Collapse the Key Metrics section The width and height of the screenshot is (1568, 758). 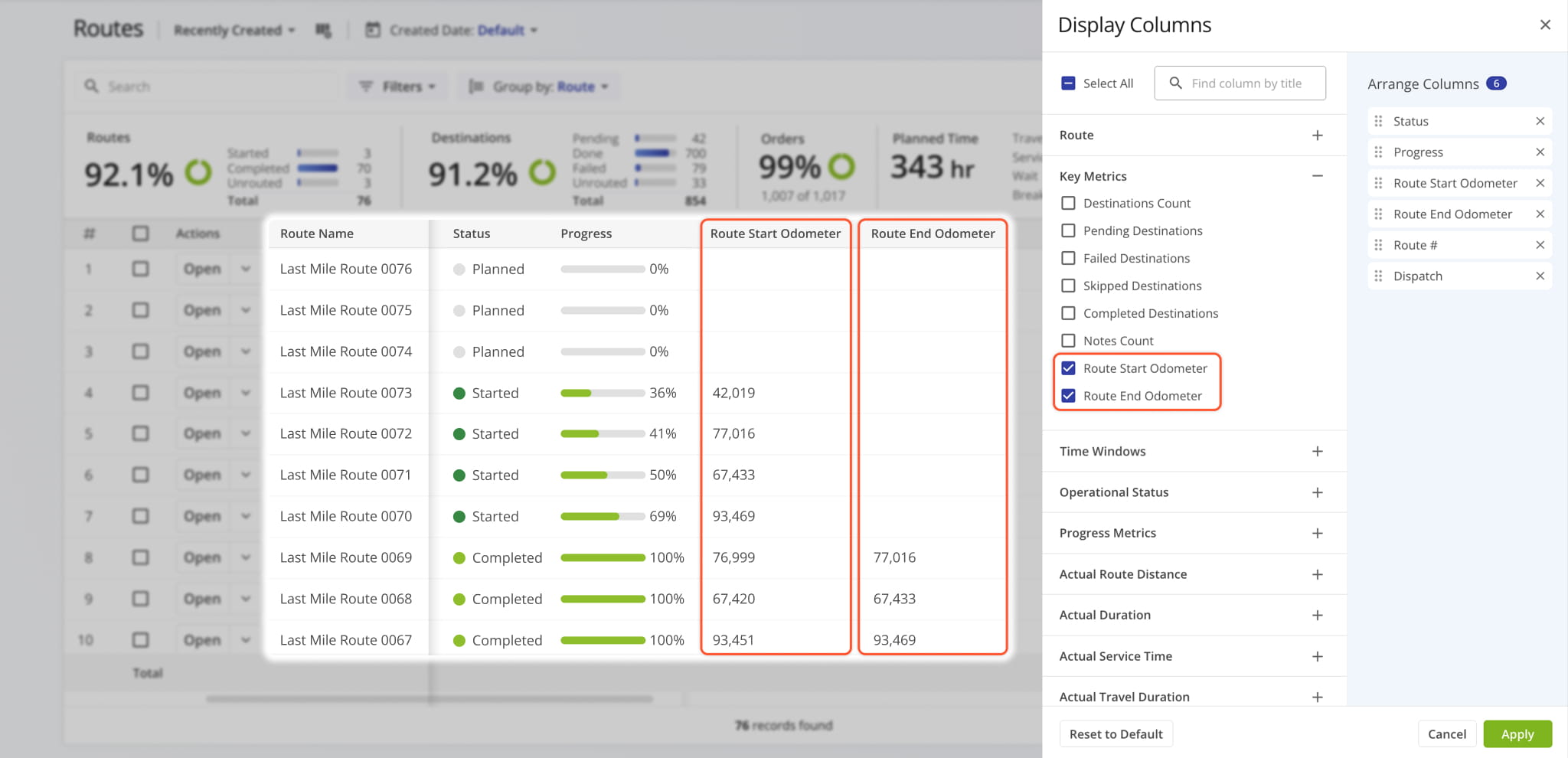(x=1317, y=176)
